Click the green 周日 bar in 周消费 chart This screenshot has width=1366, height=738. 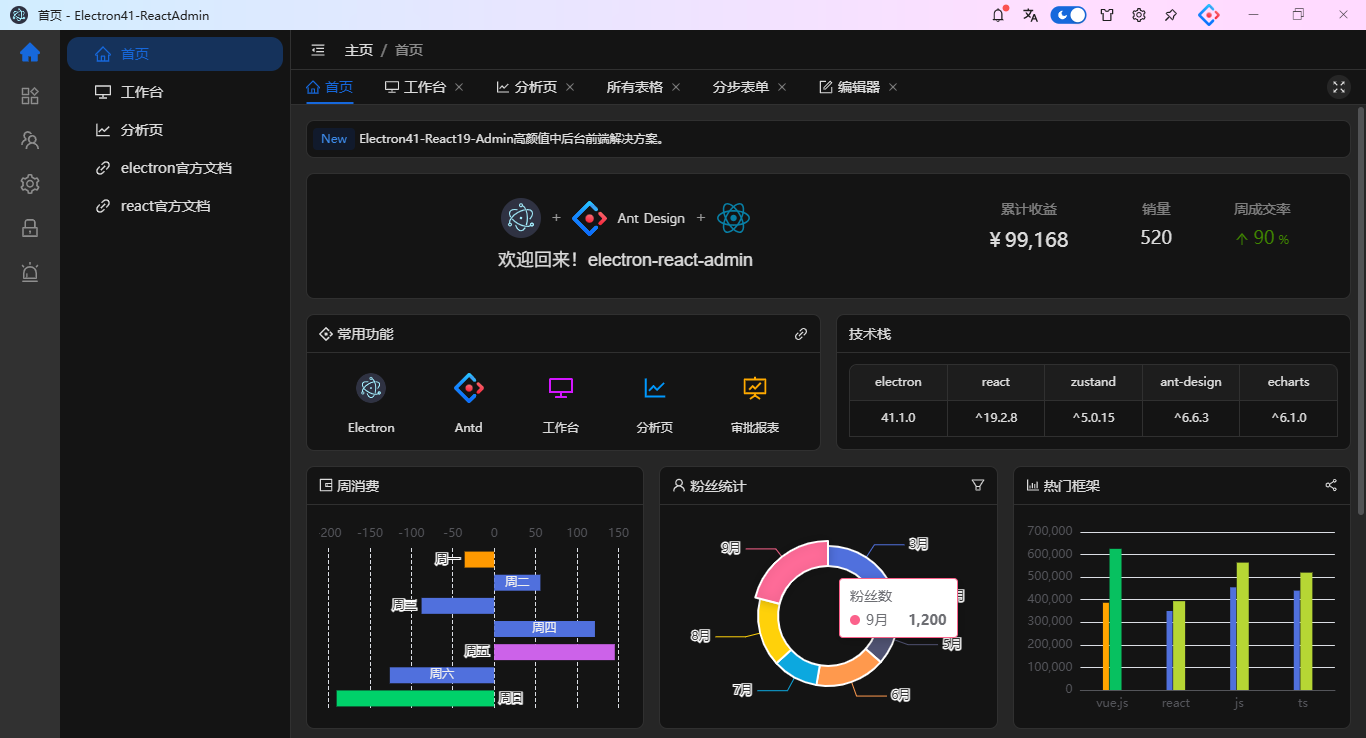(x=415, y=698)
